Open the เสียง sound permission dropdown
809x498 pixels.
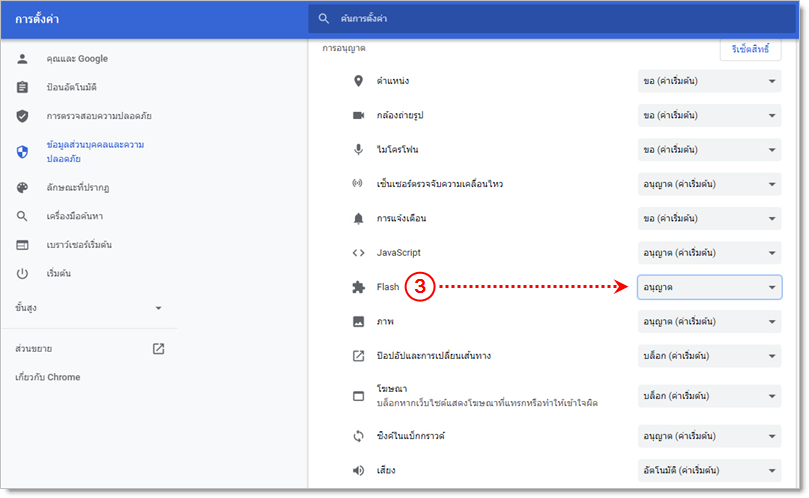point(709,470)
